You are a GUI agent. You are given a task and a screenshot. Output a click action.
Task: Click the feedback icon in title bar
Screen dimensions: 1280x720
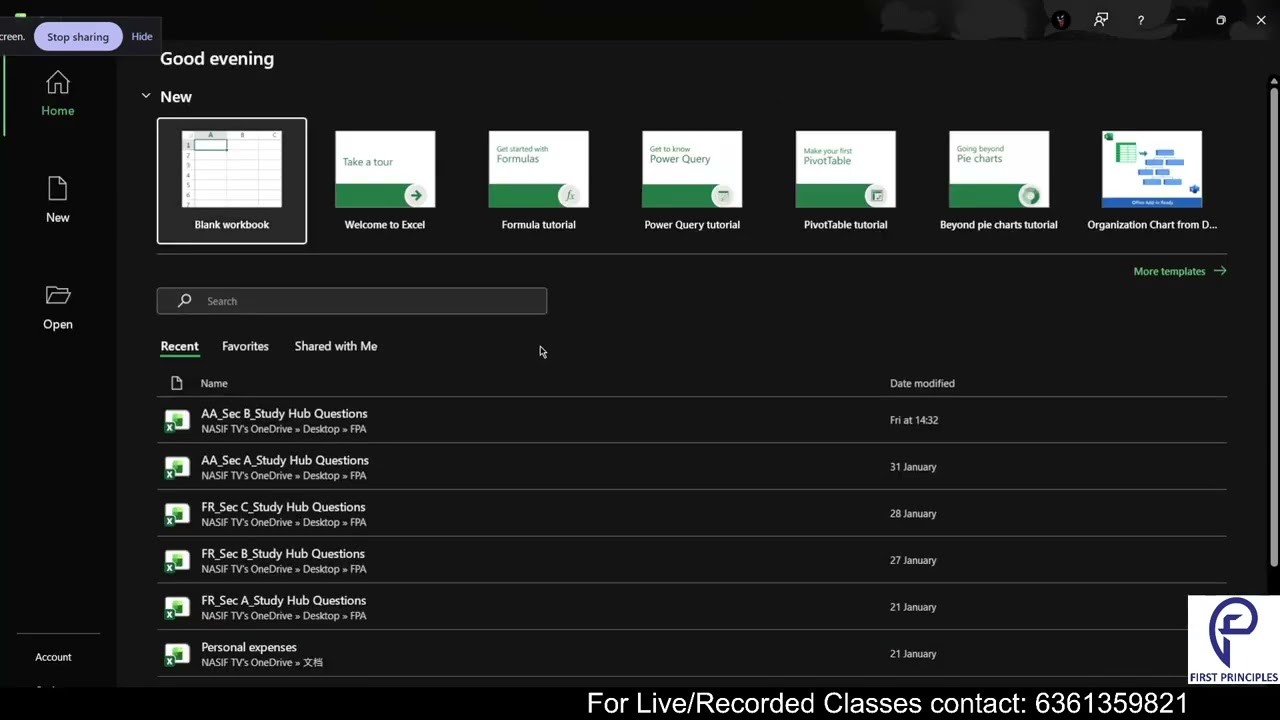[1101, 20]
